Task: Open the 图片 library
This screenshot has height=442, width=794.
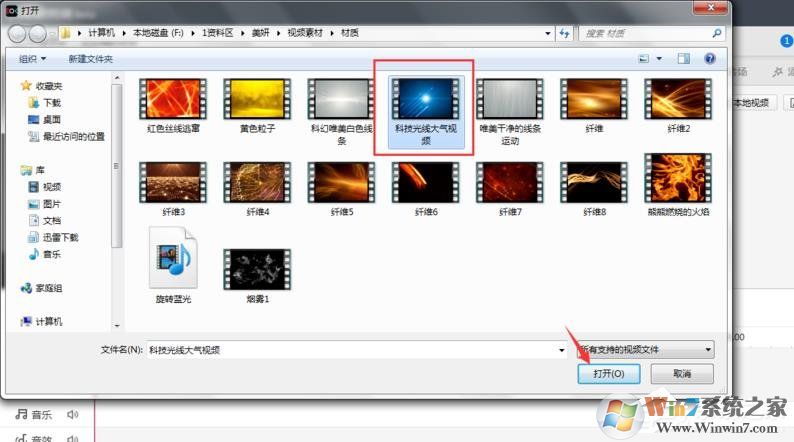Action: 45,204
